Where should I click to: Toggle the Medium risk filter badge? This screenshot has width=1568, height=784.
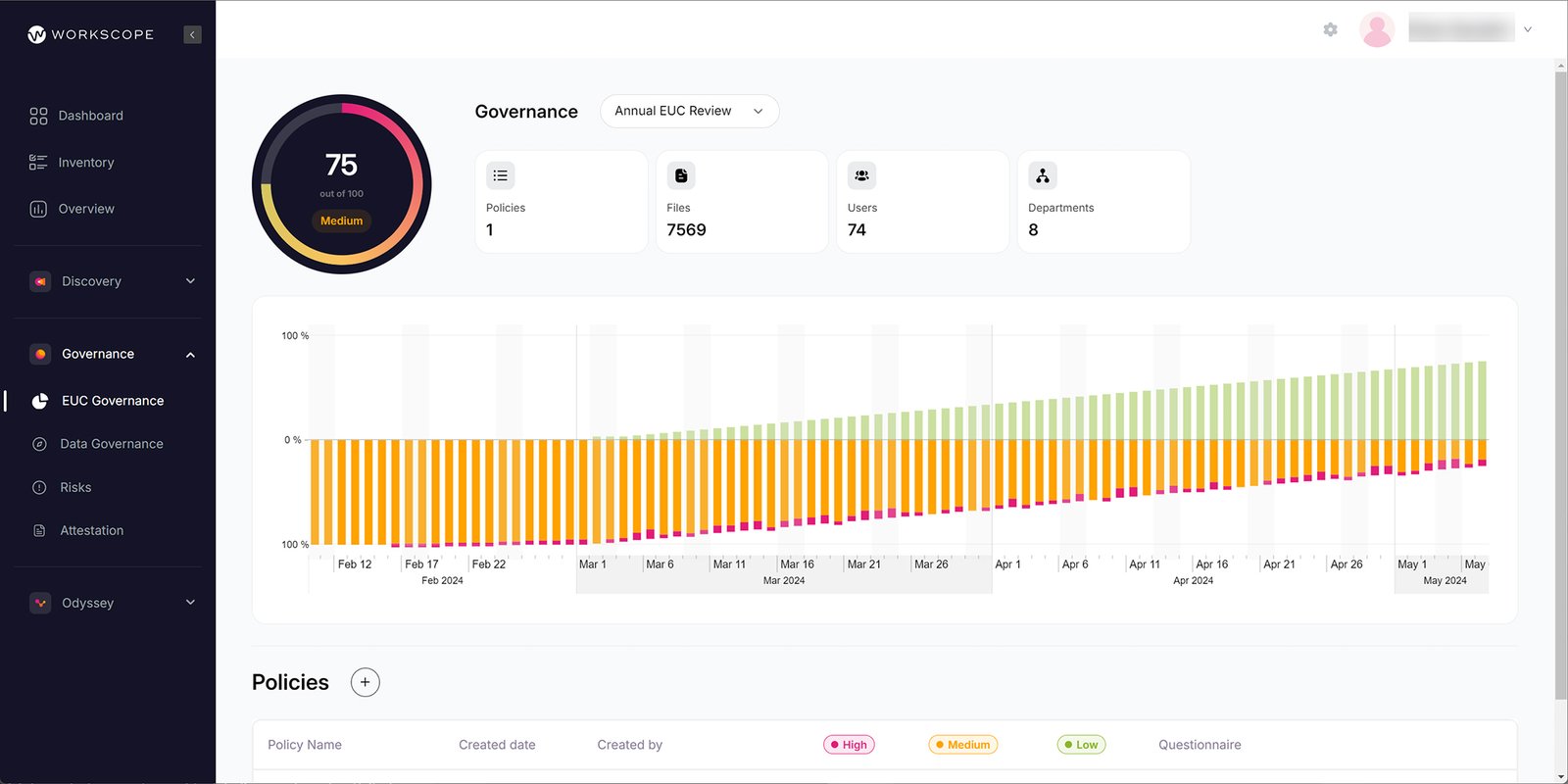(x=962, y=745)
